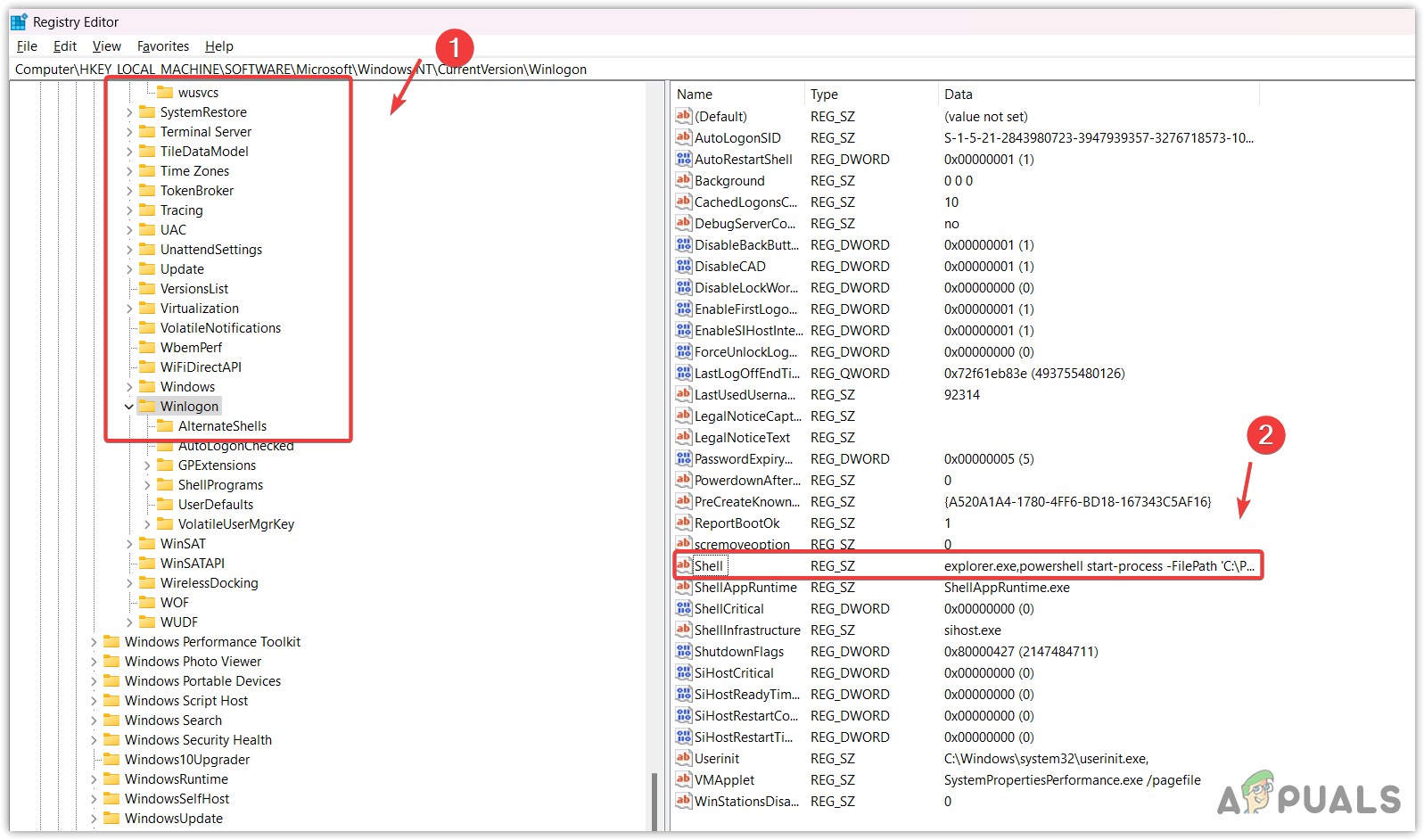Screen dimensions: 1424x840
Task: Open the File menu
Action: click(x=27, y=46)
